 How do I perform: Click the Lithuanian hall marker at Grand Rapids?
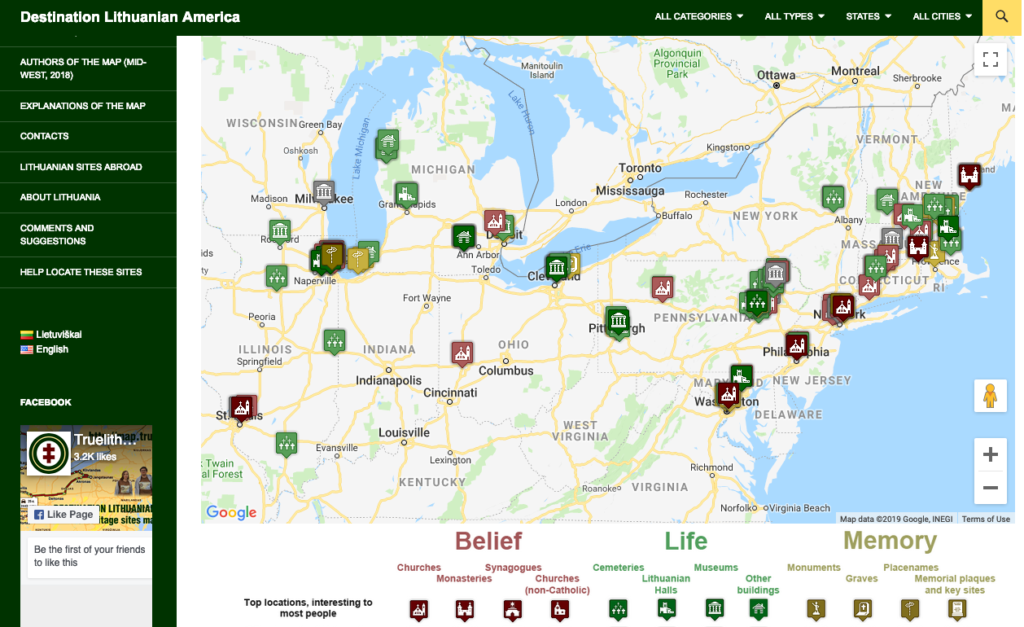pos(405,193)
